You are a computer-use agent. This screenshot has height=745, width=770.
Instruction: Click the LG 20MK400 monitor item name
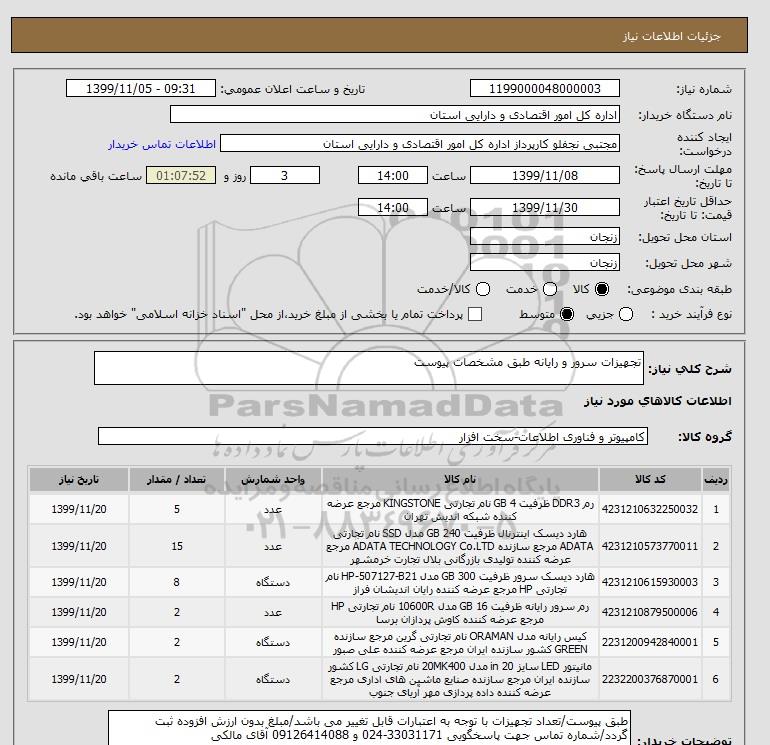click(x=460, y=679)
